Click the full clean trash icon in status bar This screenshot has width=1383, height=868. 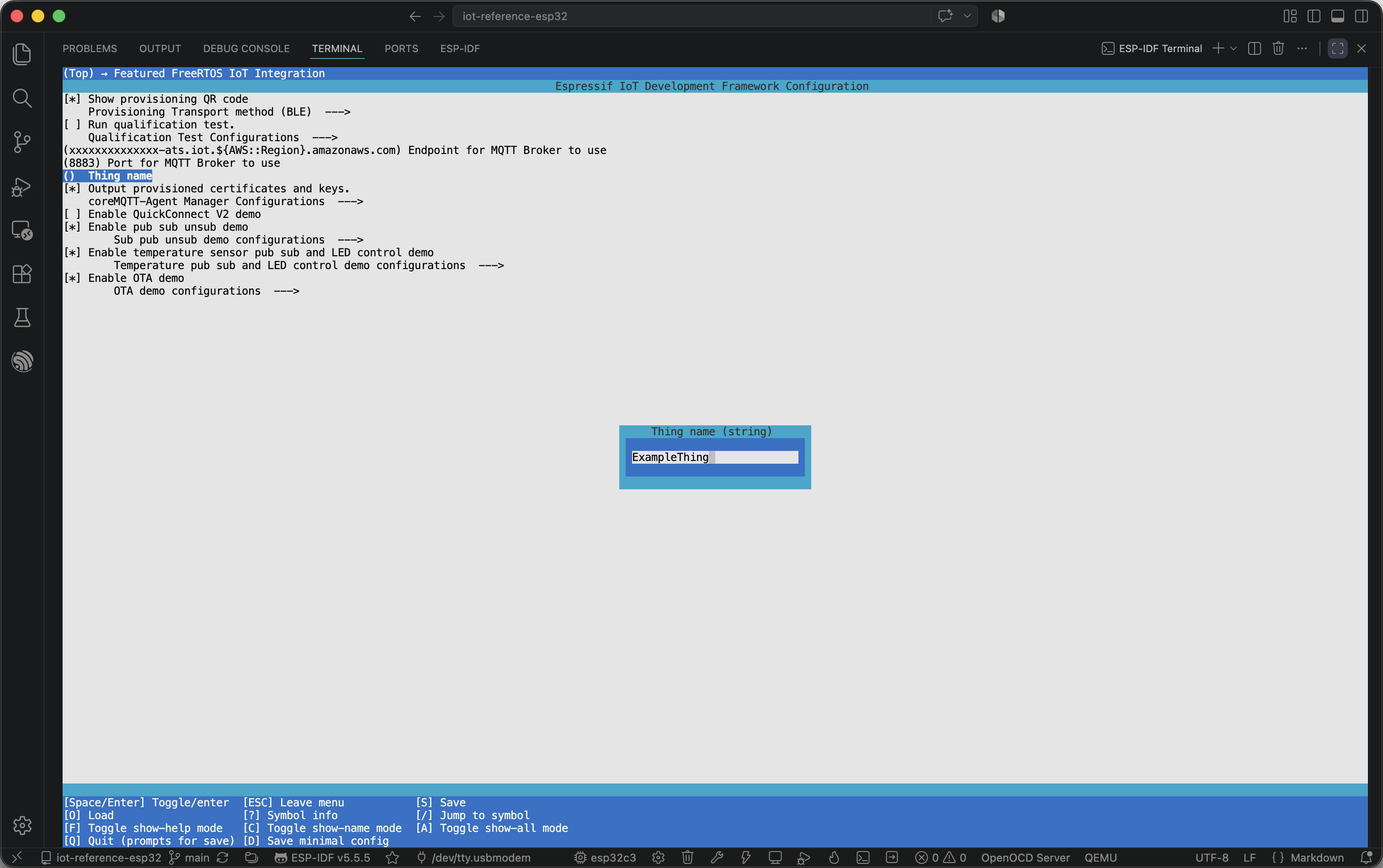point(687,857)
